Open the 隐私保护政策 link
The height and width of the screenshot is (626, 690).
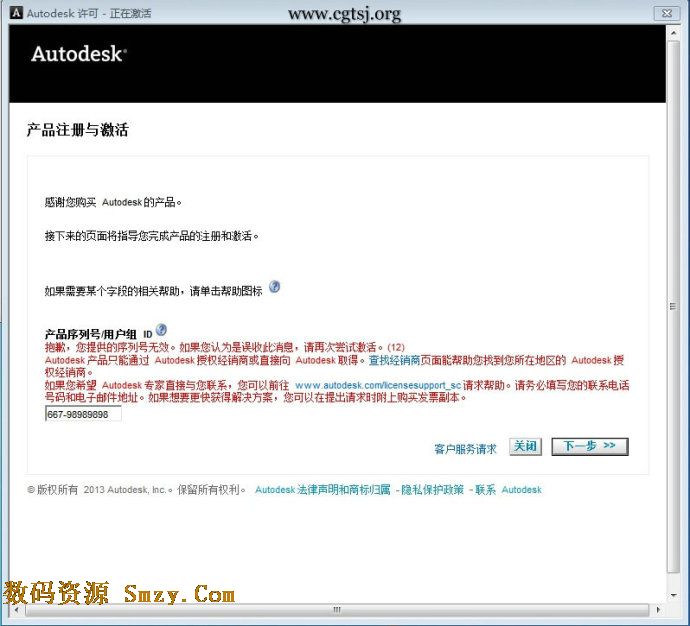tap(432, 490)
